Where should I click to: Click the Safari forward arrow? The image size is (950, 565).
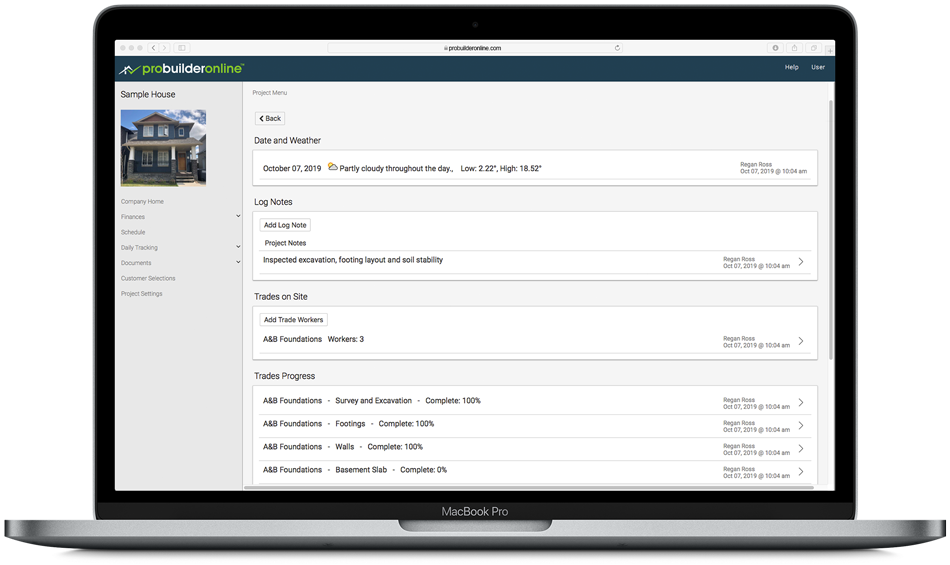pos(164,48)
